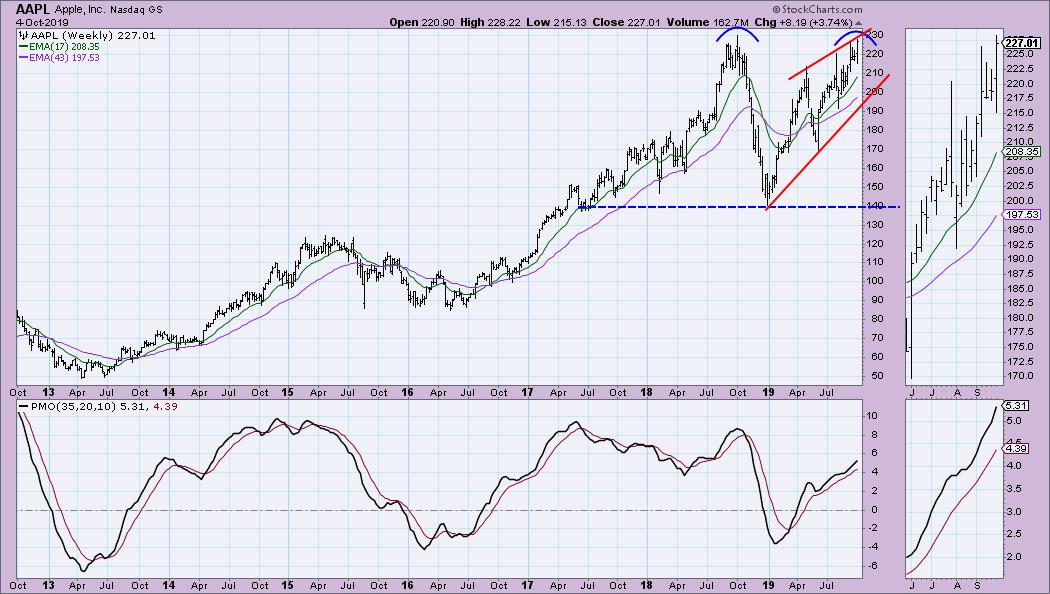This screenshot has height=594, width=1050.
Task: Click the Open 220.90 value
Action: tap(422, 22)
